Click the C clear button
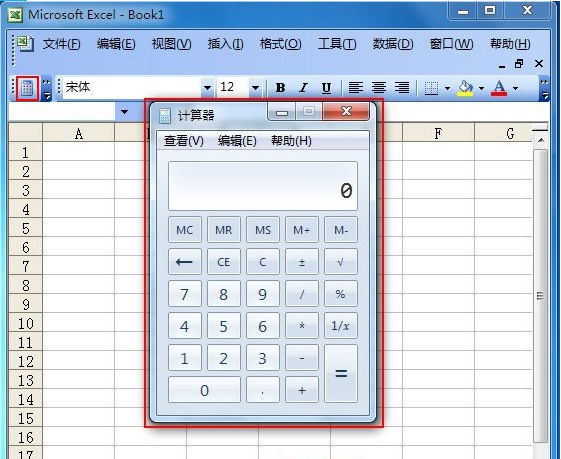This screenshot has width=561, height=459. [x=263, y=262]
